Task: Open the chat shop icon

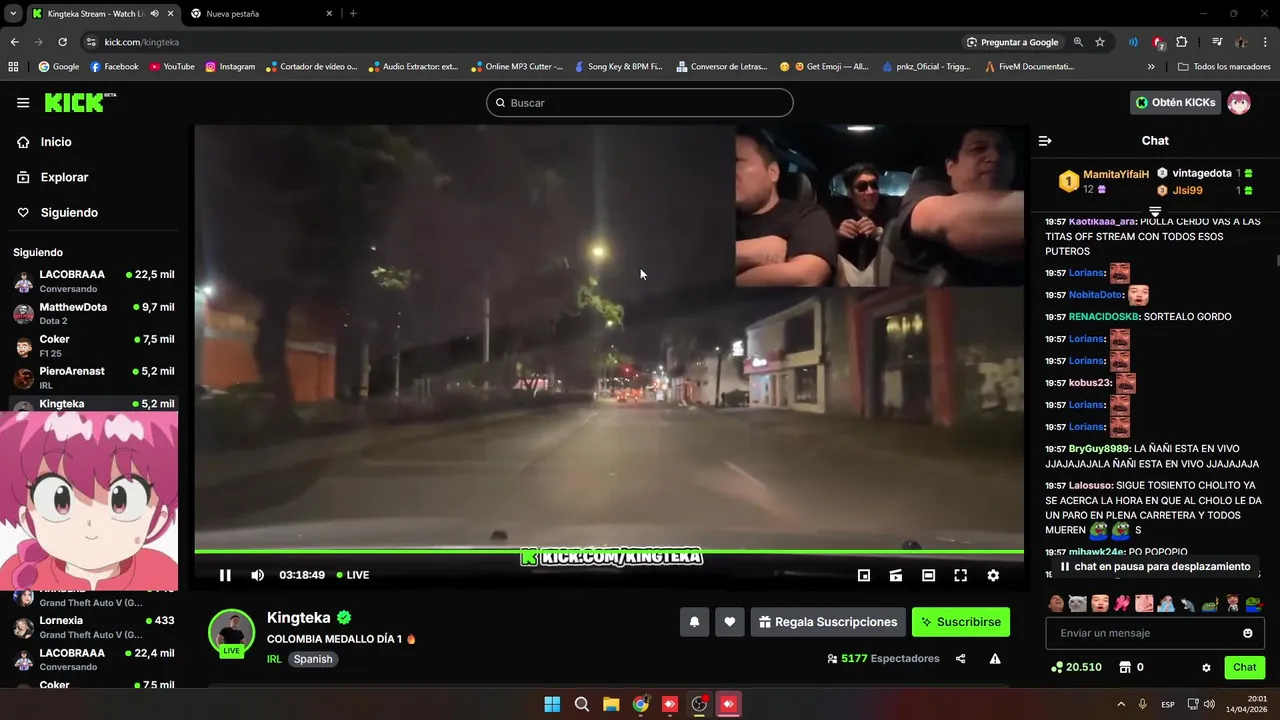Action: 1124,667
